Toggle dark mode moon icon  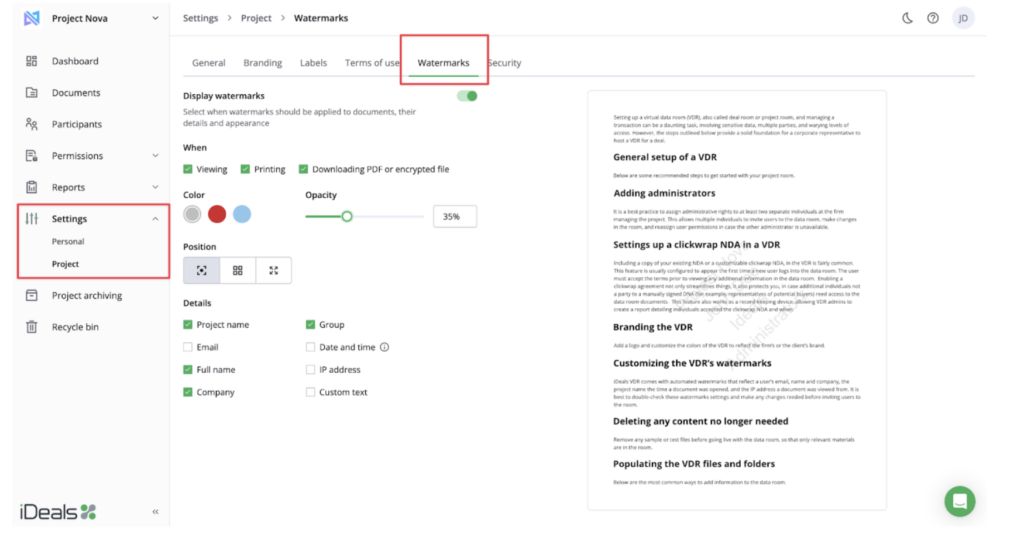(x=908, y=18)
